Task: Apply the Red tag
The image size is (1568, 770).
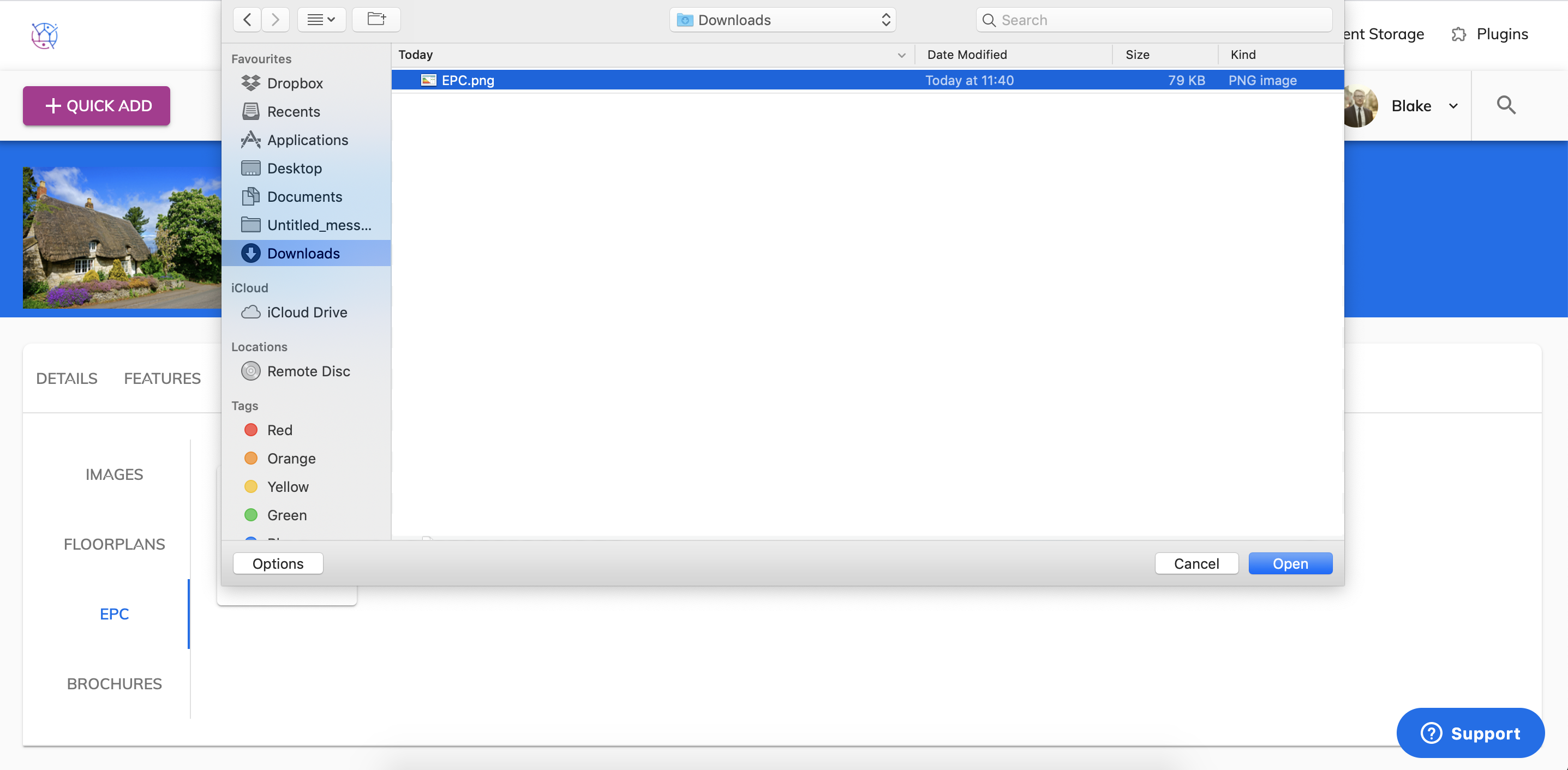Action: tap(279, 429)
